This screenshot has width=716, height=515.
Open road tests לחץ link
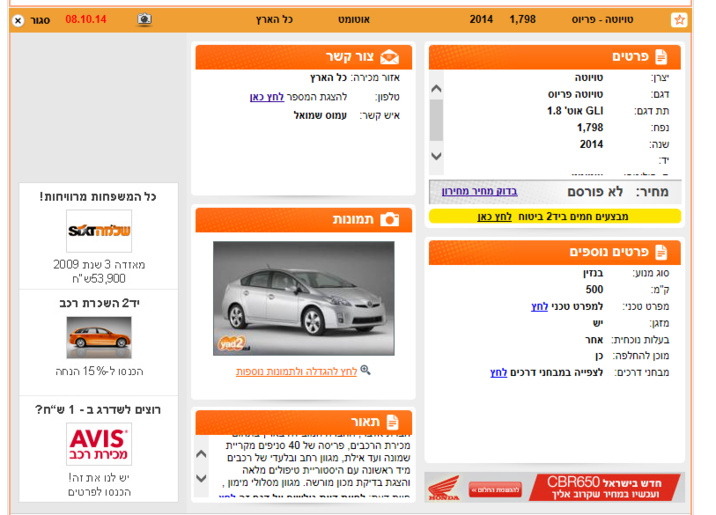498,373
